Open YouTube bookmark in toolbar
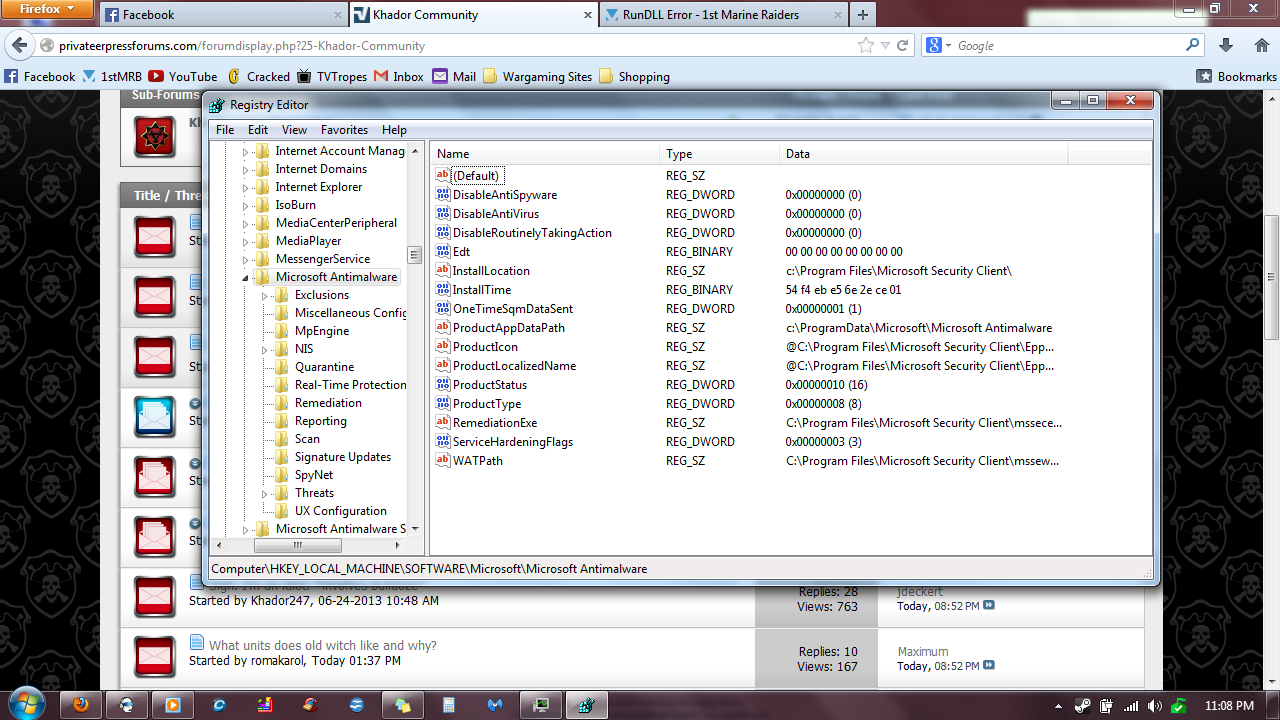Image resolution: width=1280 pixels, height=720 pixels. tap(183, 76)
